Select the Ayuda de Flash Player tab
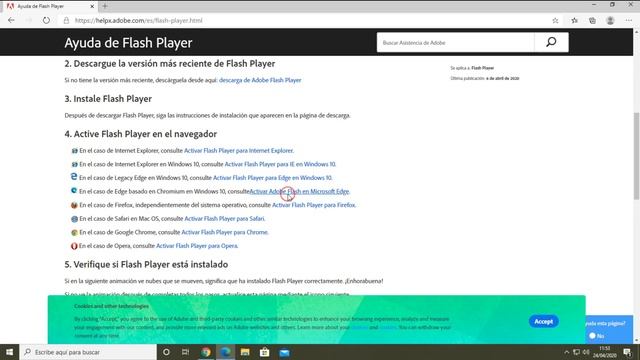The image size is (640, 360). 49,6
